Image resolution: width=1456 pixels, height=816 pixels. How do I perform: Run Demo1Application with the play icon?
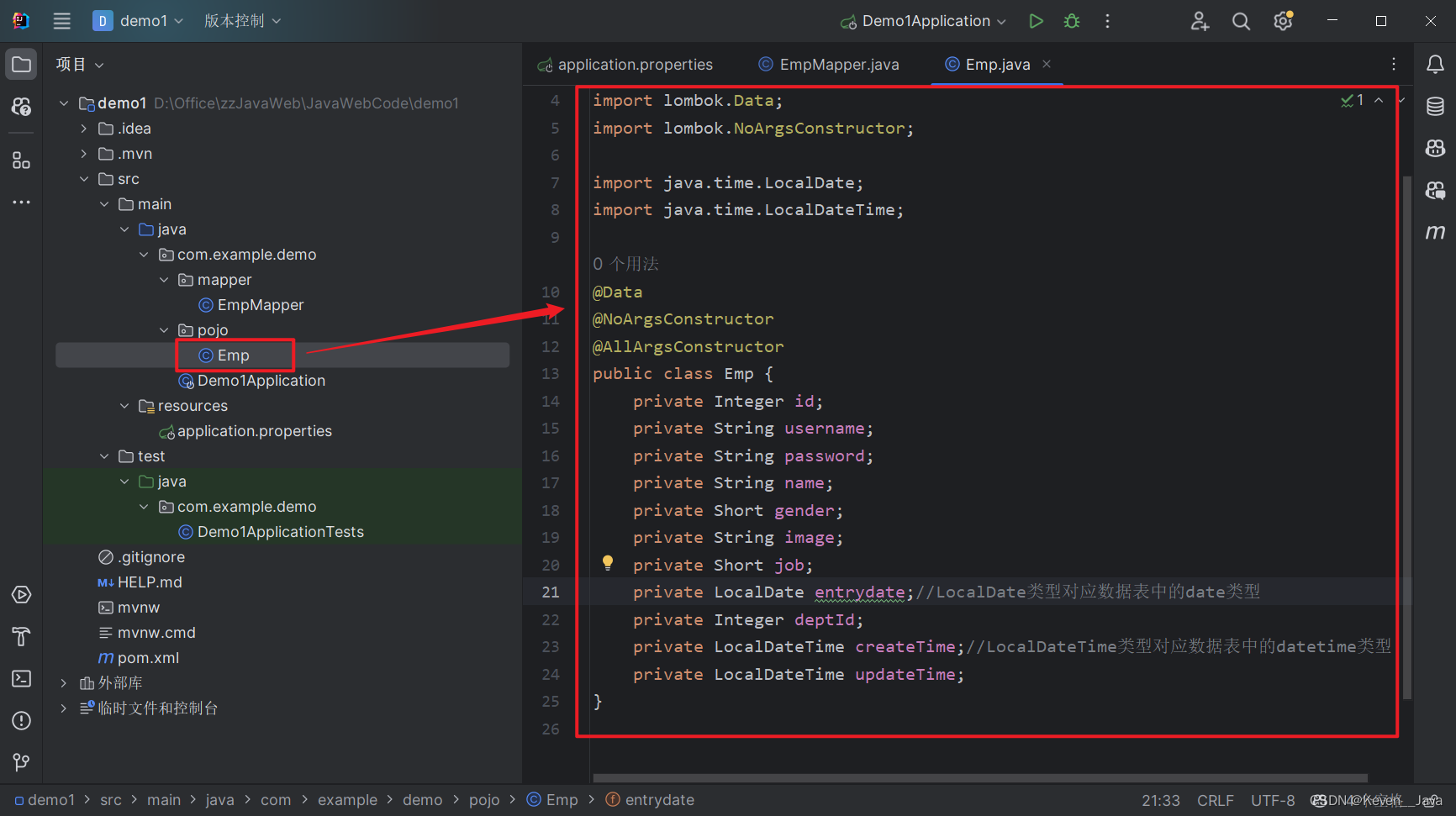tap(1036, 21)
